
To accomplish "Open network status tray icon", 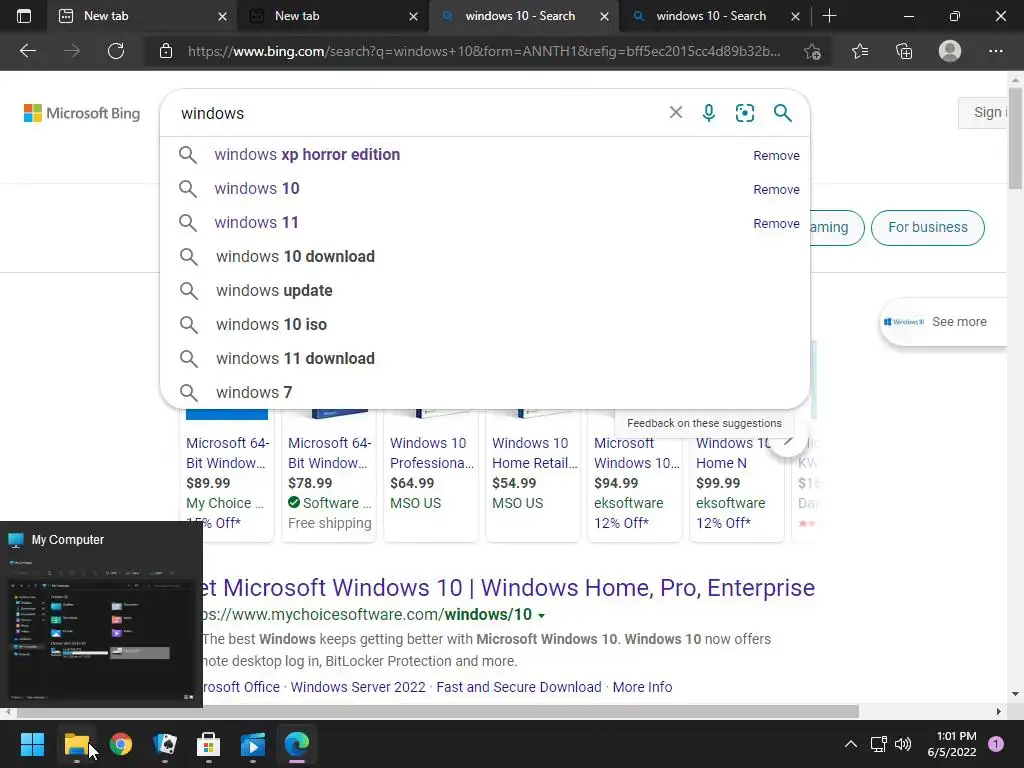I will point(878,744).
